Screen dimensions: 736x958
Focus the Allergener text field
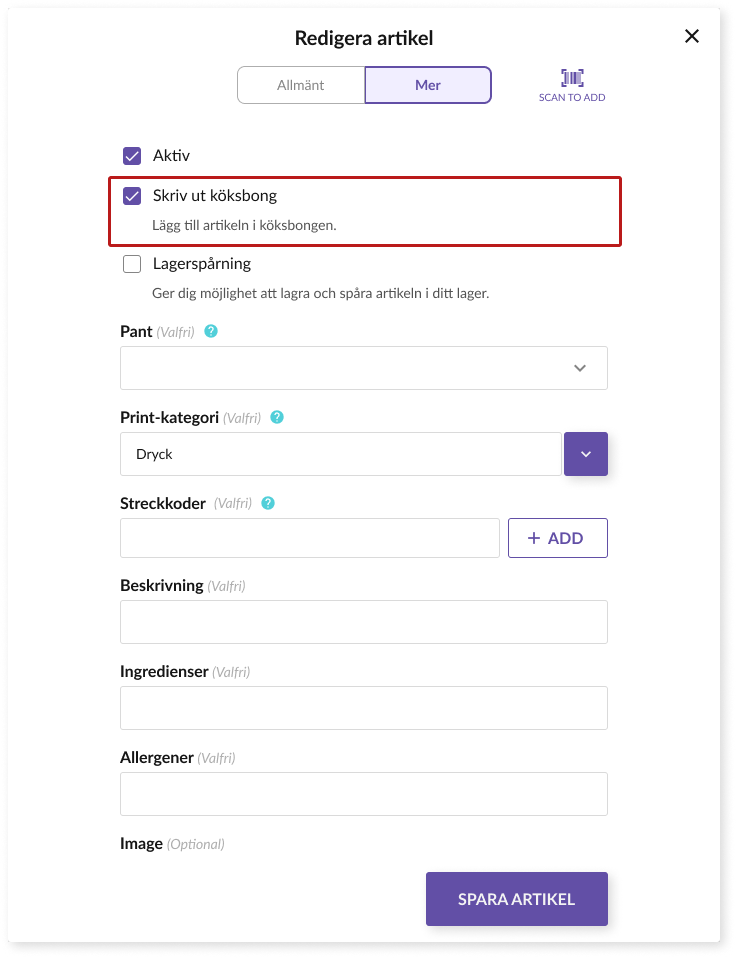(363, 794)
